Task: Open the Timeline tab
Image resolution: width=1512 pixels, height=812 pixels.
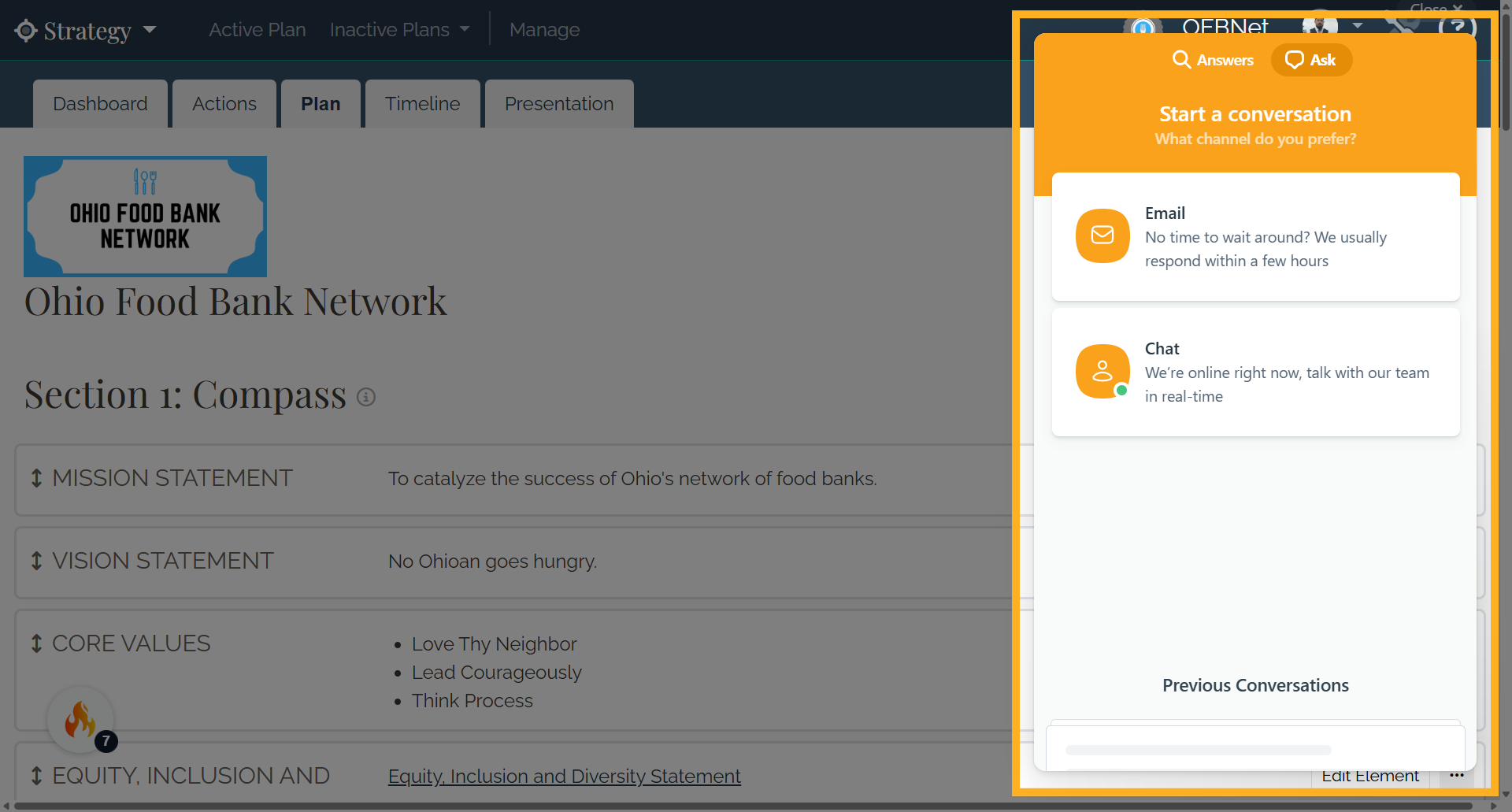Action: [x=422, y=104]
